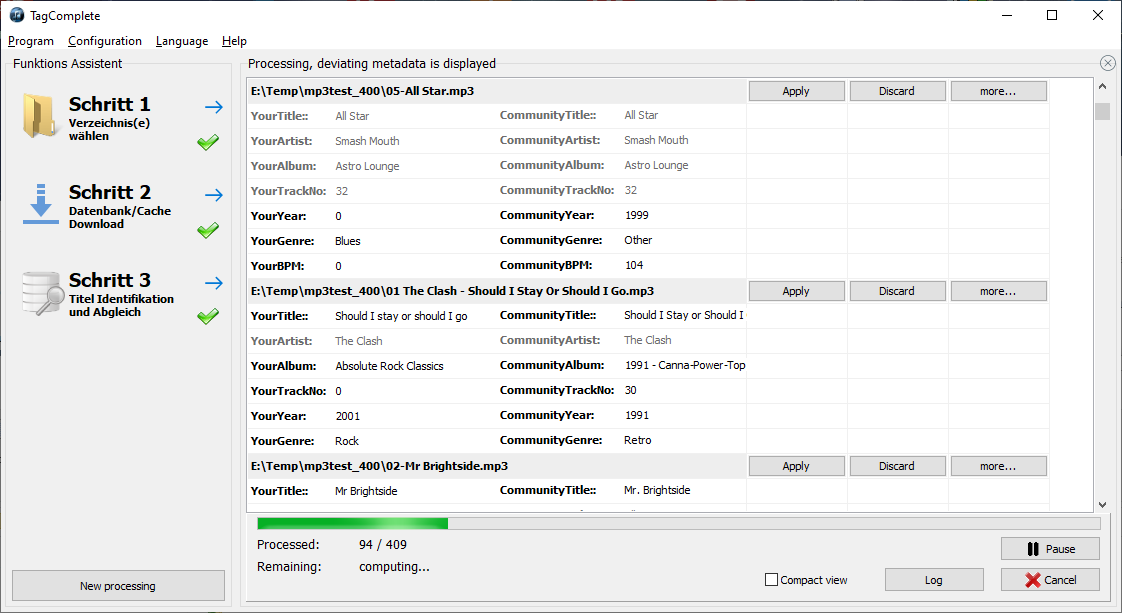Click the Schritt 2 download arrow icon
Viewport: 1122px width, 613px height.
[x=41, y=204]
